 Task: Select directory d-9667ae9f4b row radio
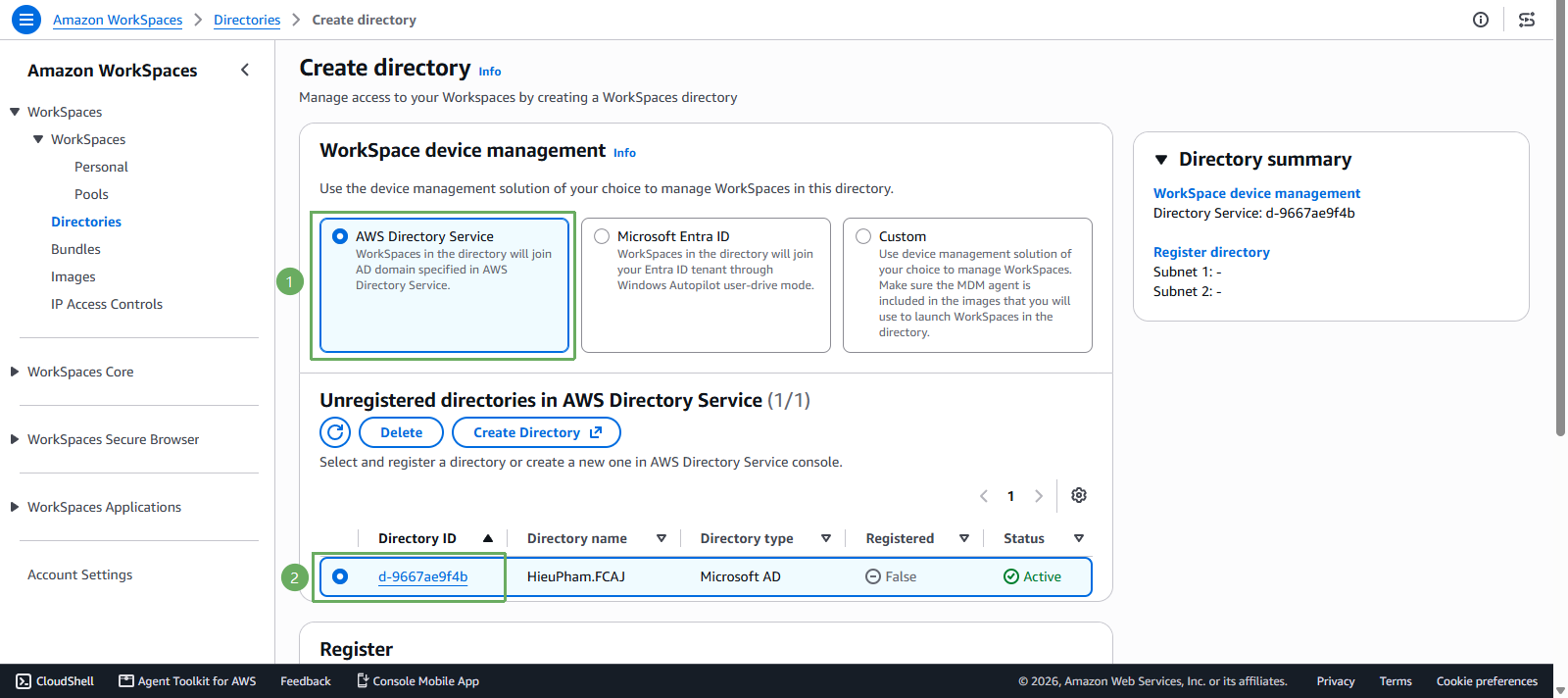point(340,576)
